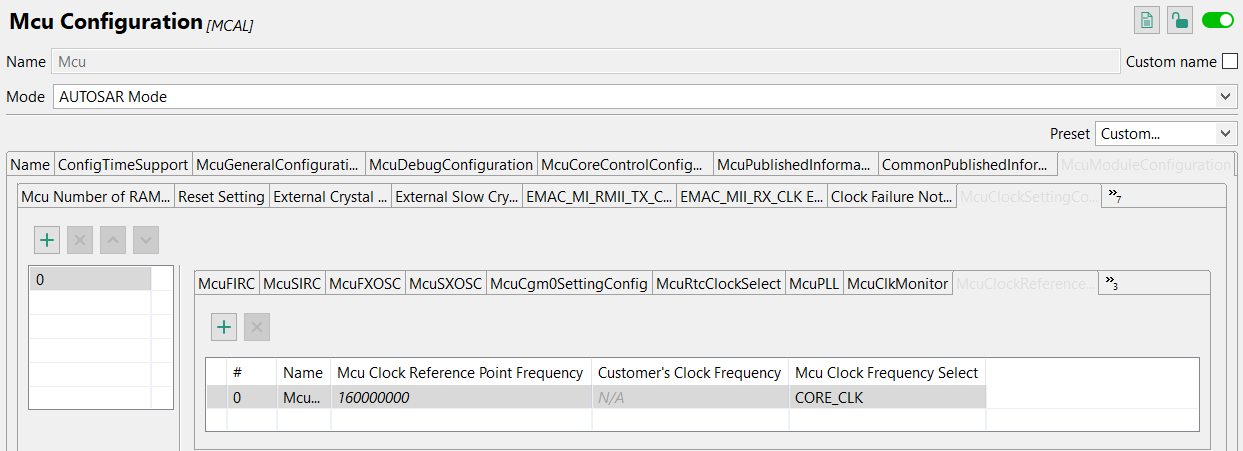
Task: Open the External Crystal ... tab
Action: pos(330,197)
